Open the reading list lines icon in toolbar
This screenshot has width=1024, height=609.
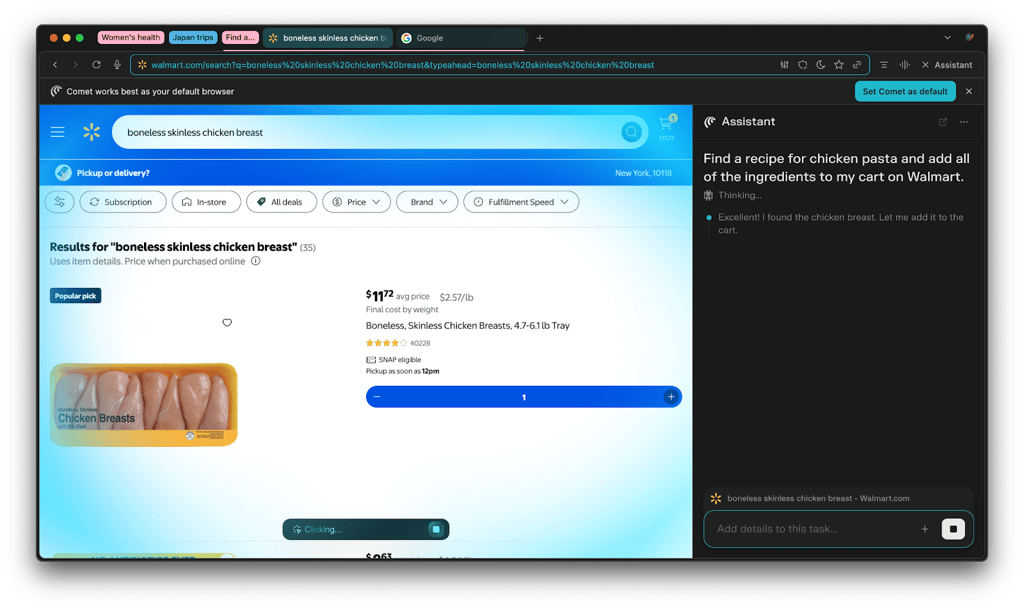[x=884, y=65]
